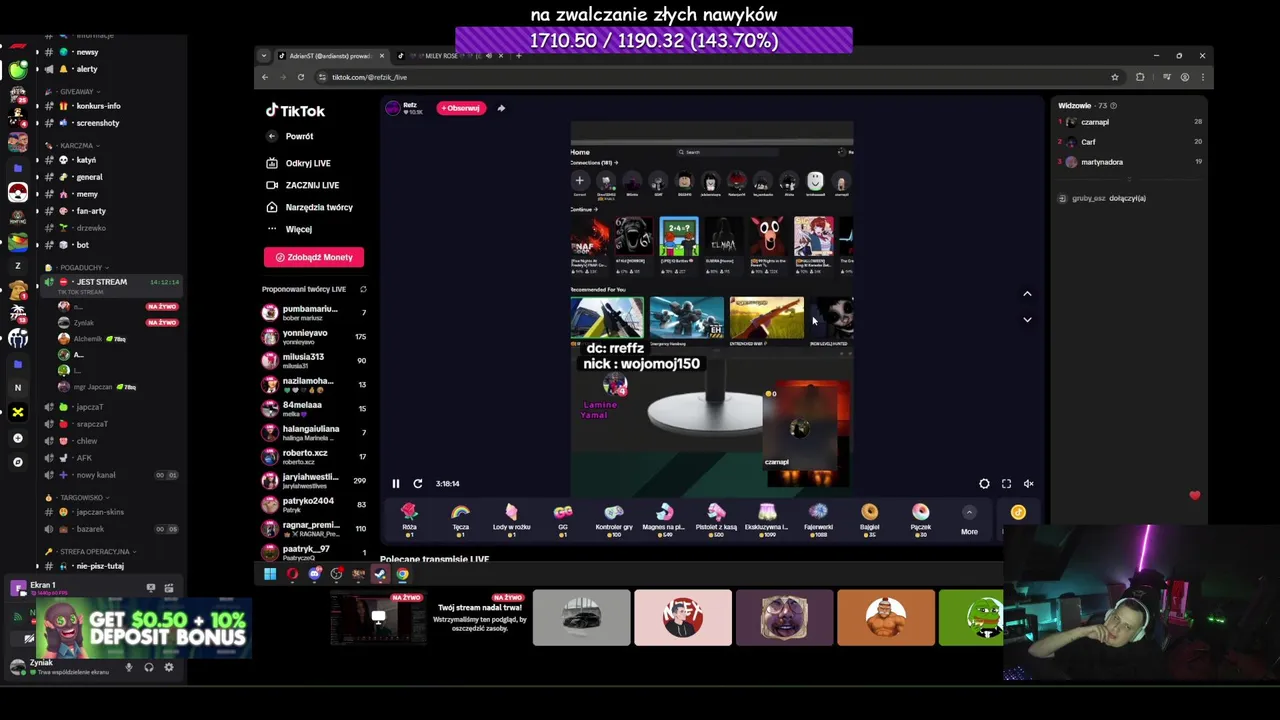Viewport: 1280px width, 720px height.
Task: Open the fan-arty Discord channel
Action: (91, 211)
